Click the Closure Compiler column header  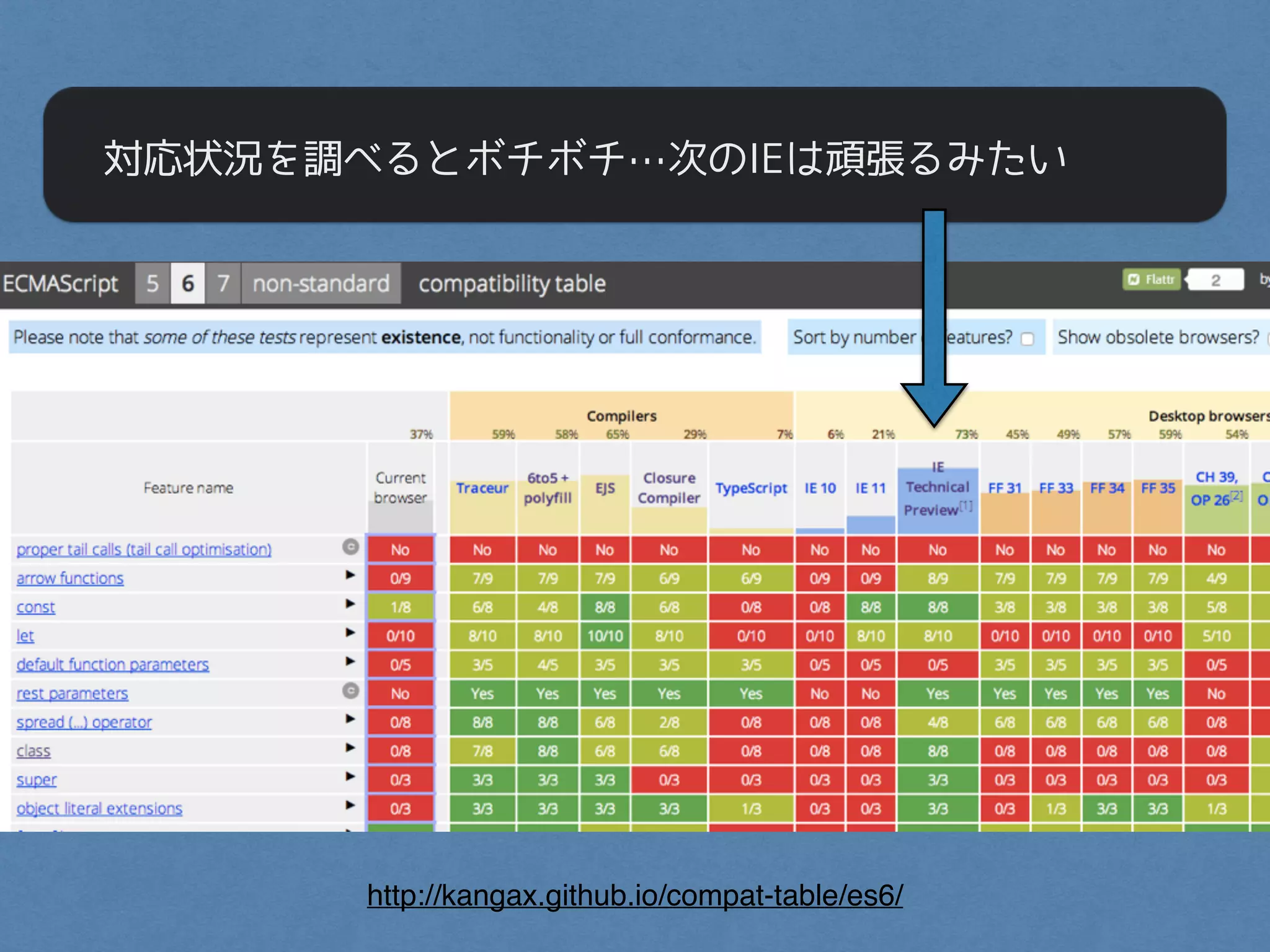(x=669, y=488)
